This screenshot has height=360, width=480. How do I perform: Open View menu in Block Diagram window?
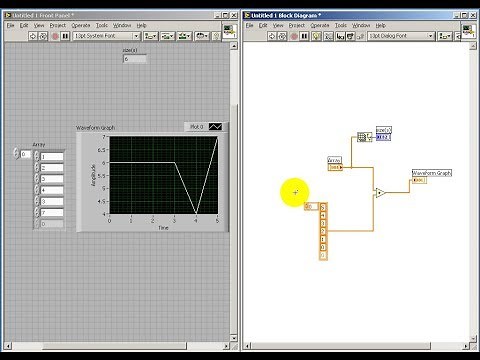pyautogui.click(x=278, y=25)
